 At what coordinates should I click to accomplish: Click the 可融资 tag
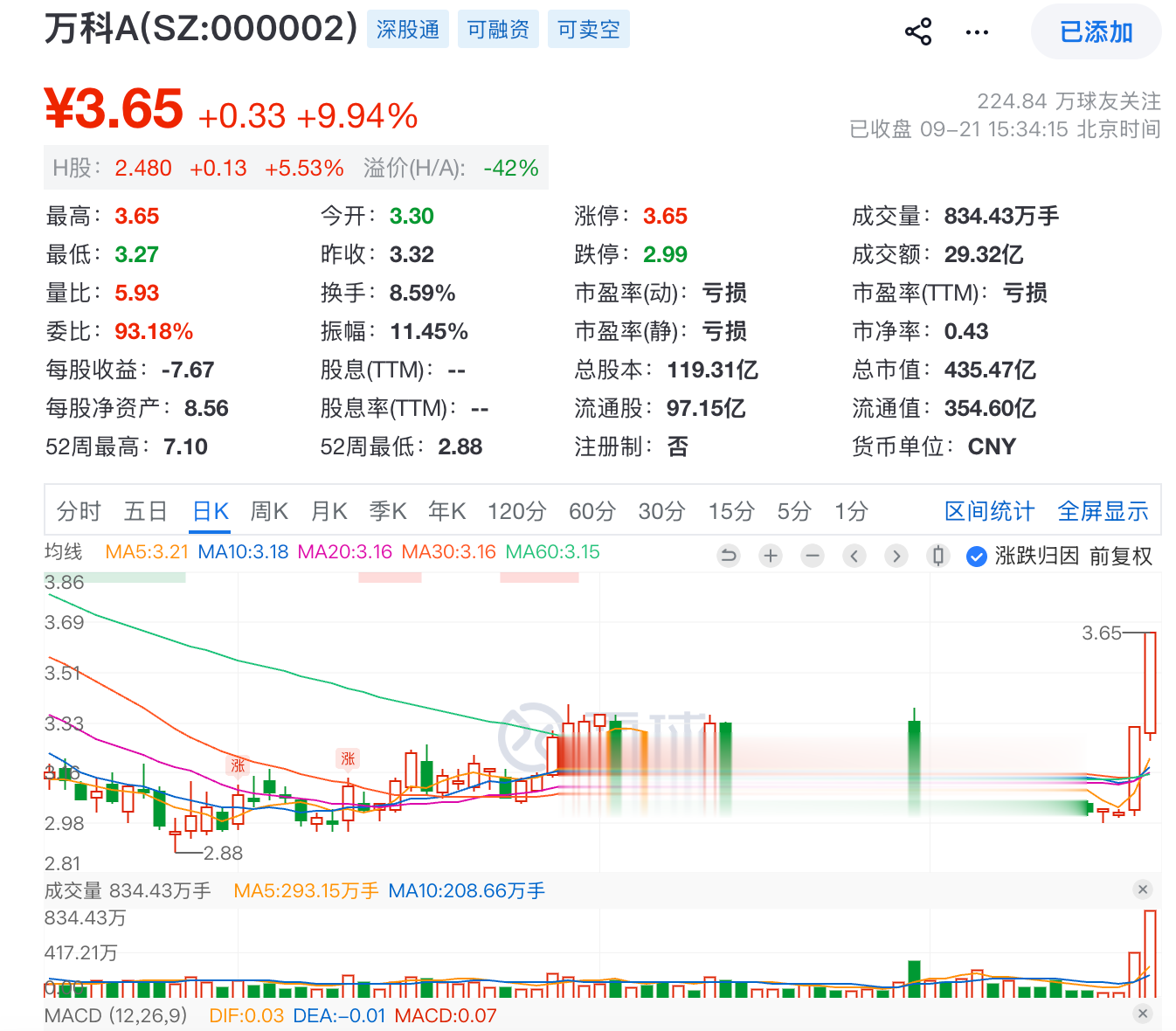[498, 30]
